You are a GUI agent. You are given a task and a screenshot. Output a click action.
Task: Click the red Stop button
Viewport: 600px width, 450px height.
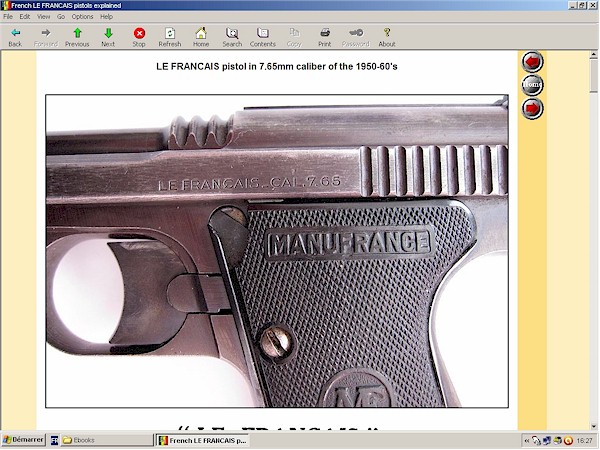[139, 37]
